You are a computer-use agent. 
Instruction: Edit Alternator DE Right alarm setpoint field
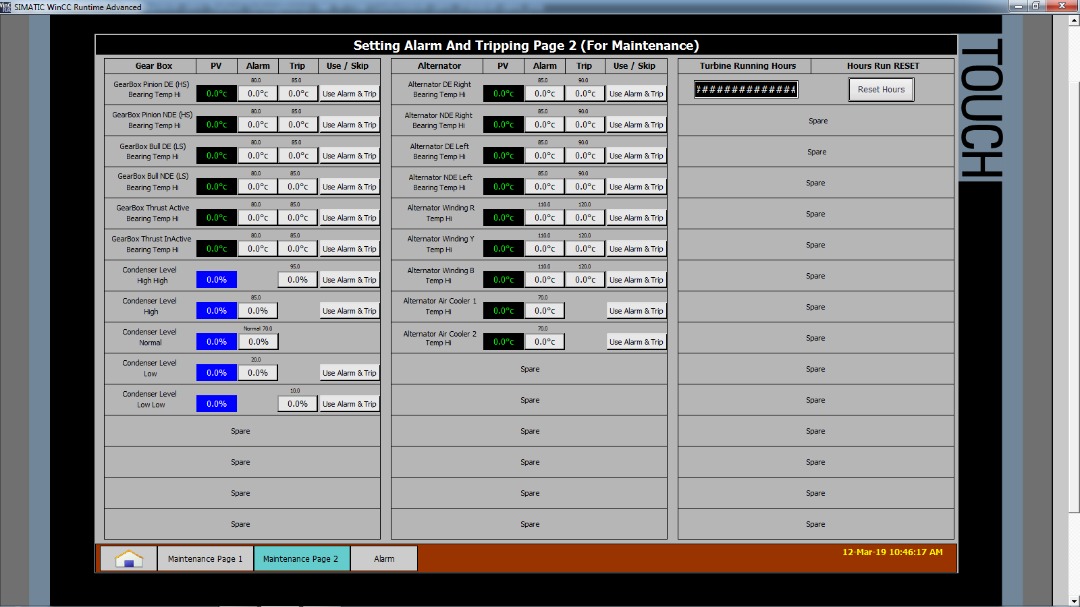pos(545,94)
